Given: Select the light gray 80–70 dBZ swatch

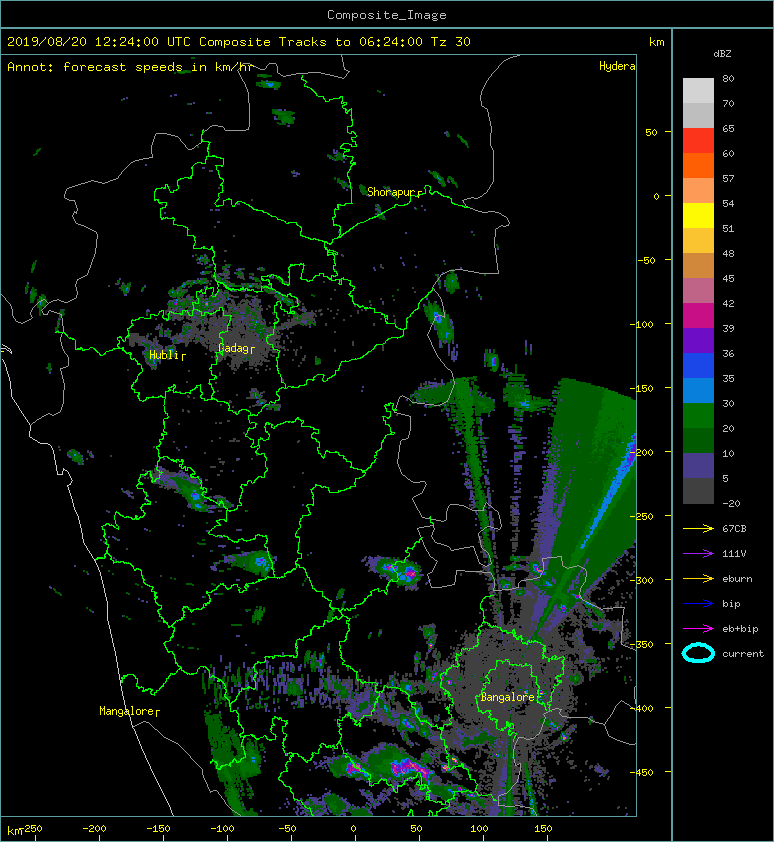Looking at the screenshot, I should (x=698, y=91).
